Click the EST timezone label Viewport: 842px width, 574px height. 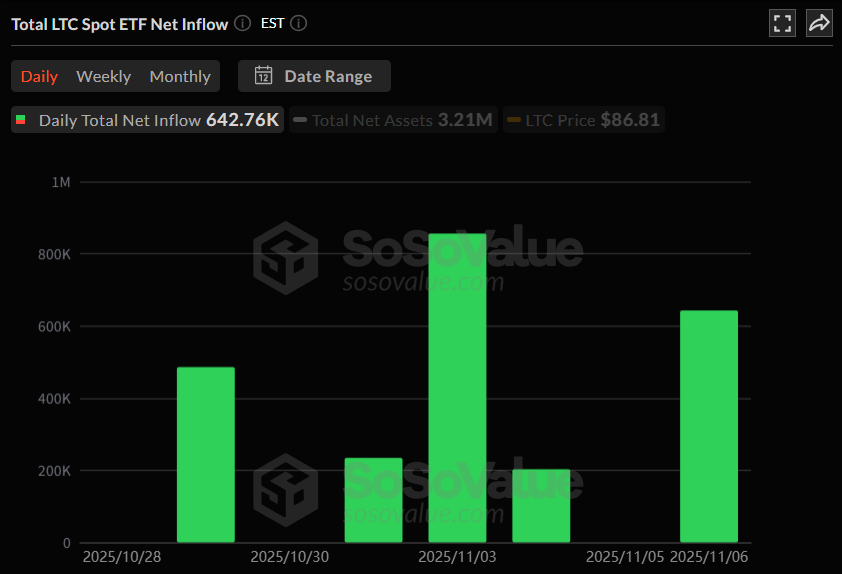pyautogui.click(x=272, y=23)
